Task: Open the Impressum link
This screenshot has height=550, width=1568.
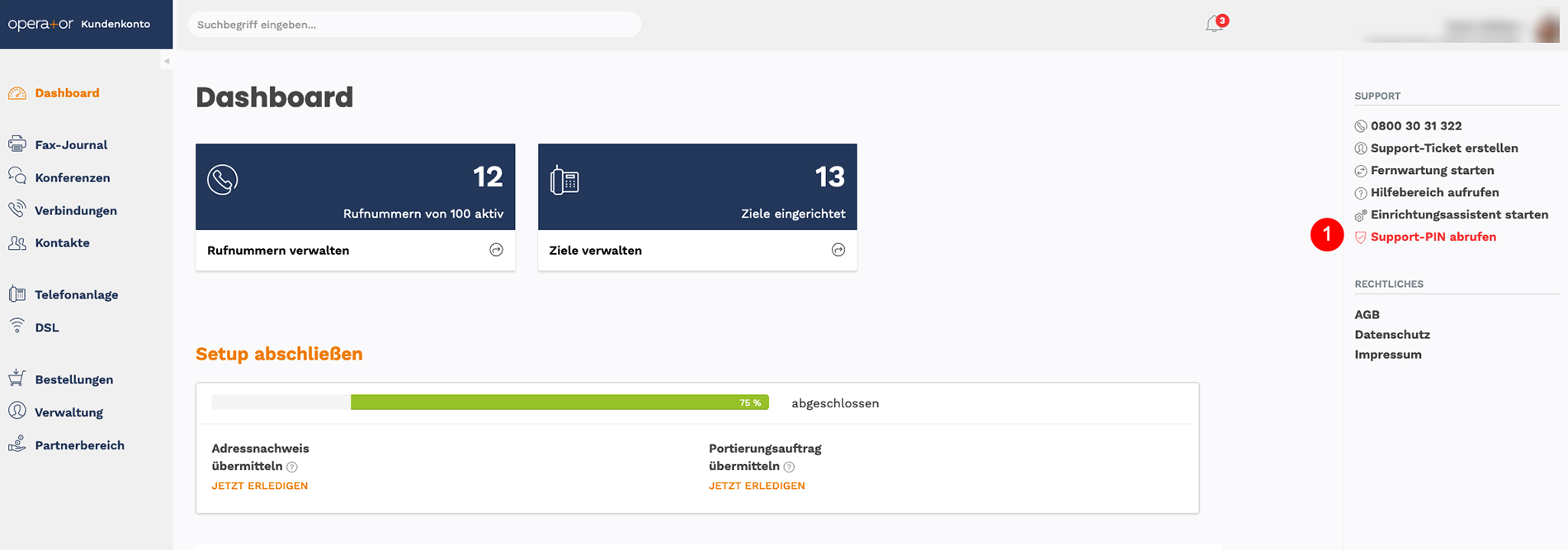Action: click(x=1388, y=355)
